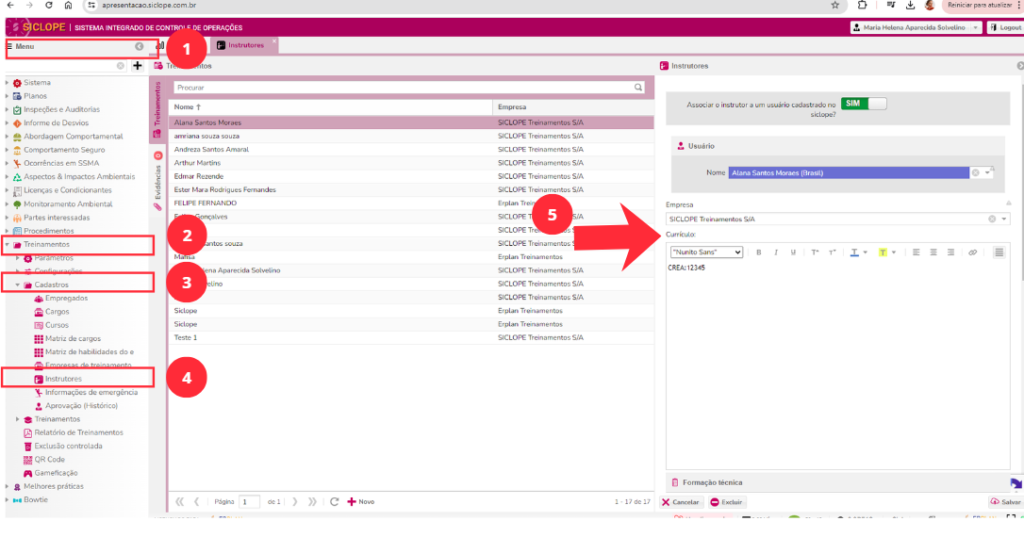Click the center align icon in editor
This screenshot has width=1024, height=537.
click(x=933, y=252)
